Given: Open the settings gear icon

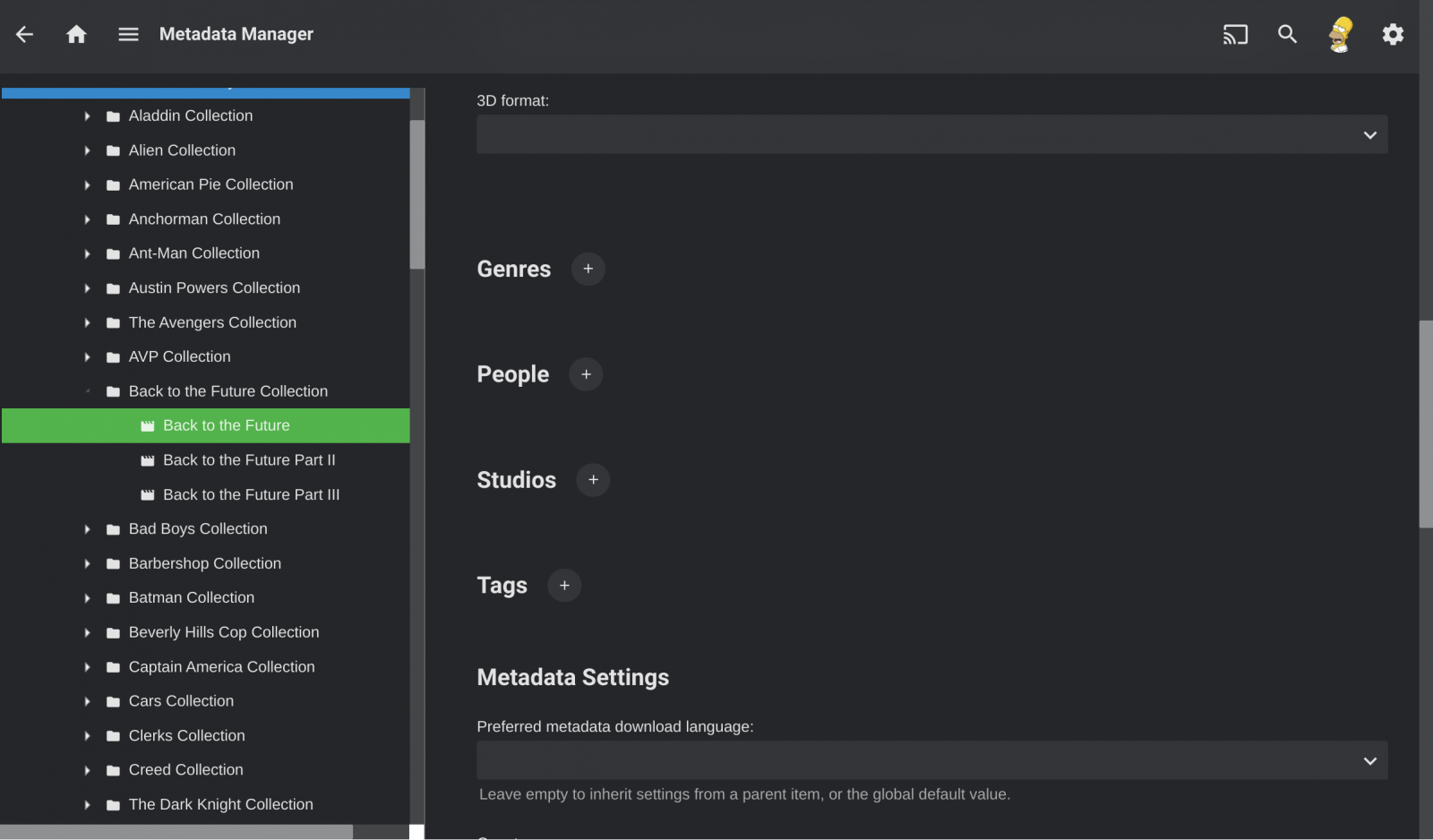Looking at the screenshot, I should [x=1393, y=34].
